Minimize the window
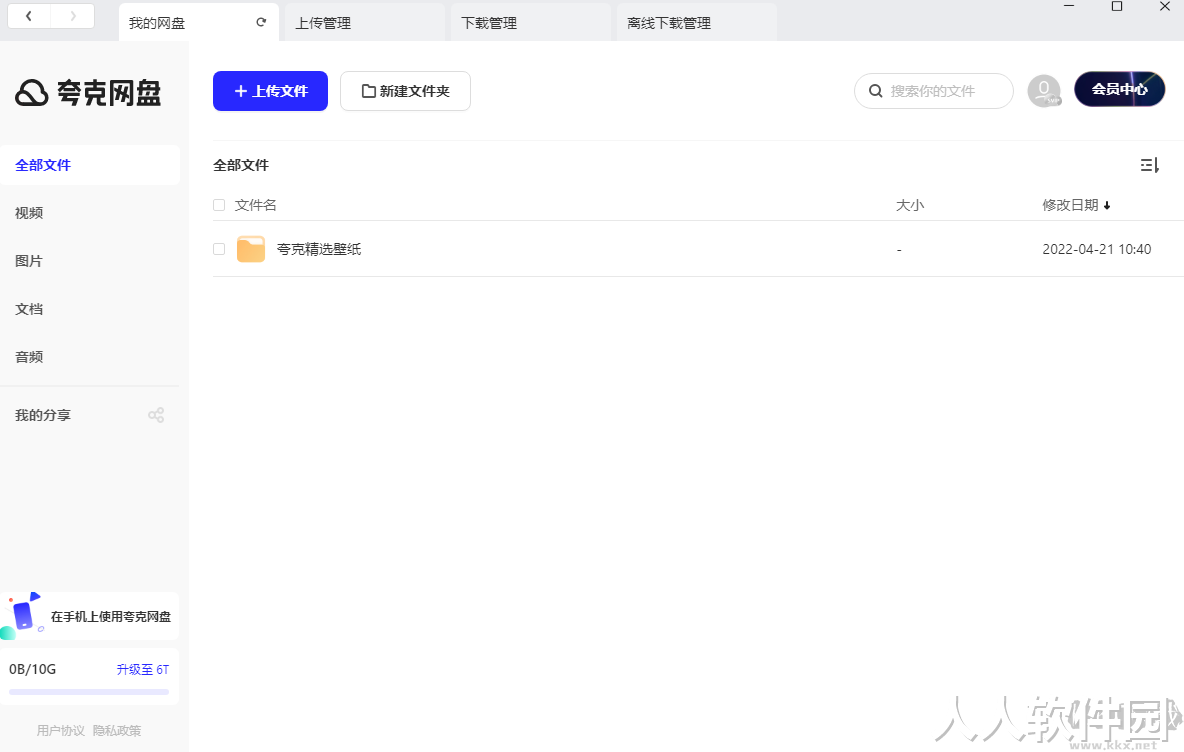This screenshot has width=1184, height=752. pos(1068,6)
